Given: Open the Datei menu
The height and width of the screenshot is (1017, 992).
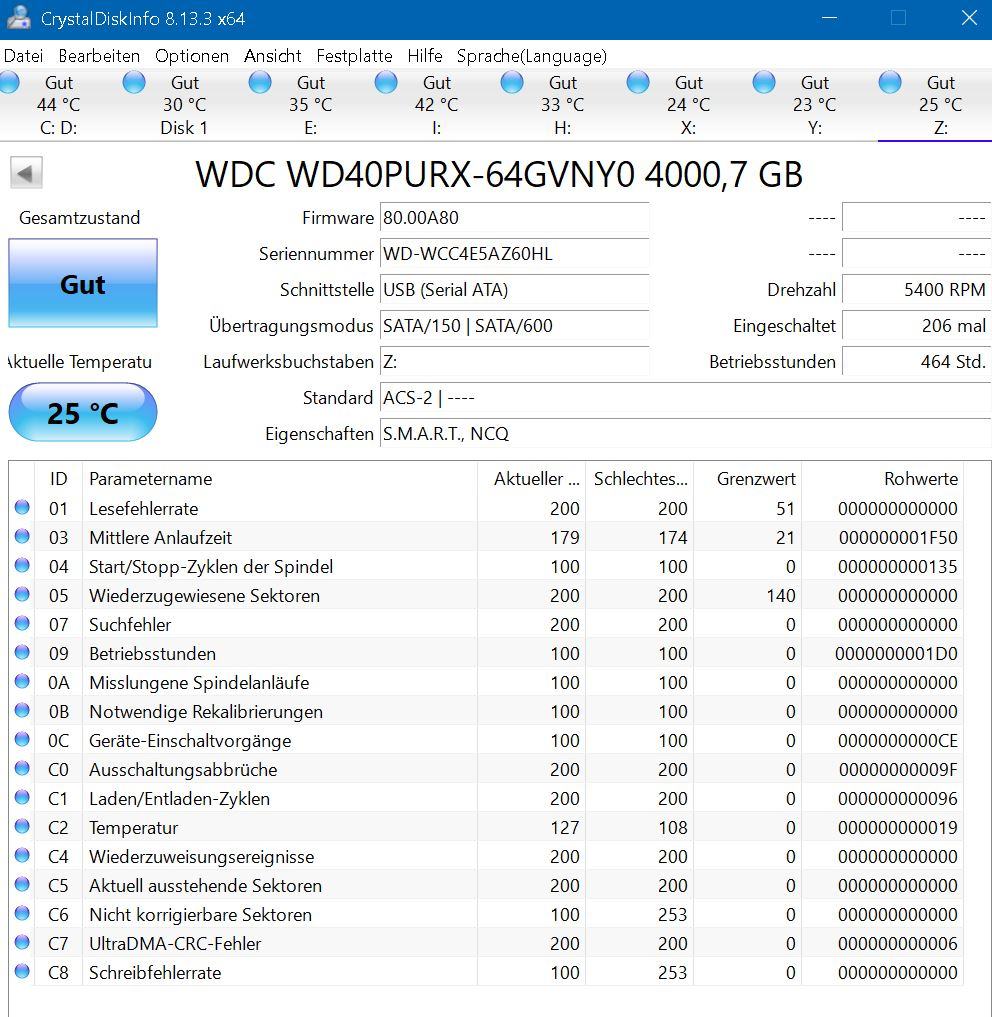Looking at the screenshot, I should [x=23, y=56].
